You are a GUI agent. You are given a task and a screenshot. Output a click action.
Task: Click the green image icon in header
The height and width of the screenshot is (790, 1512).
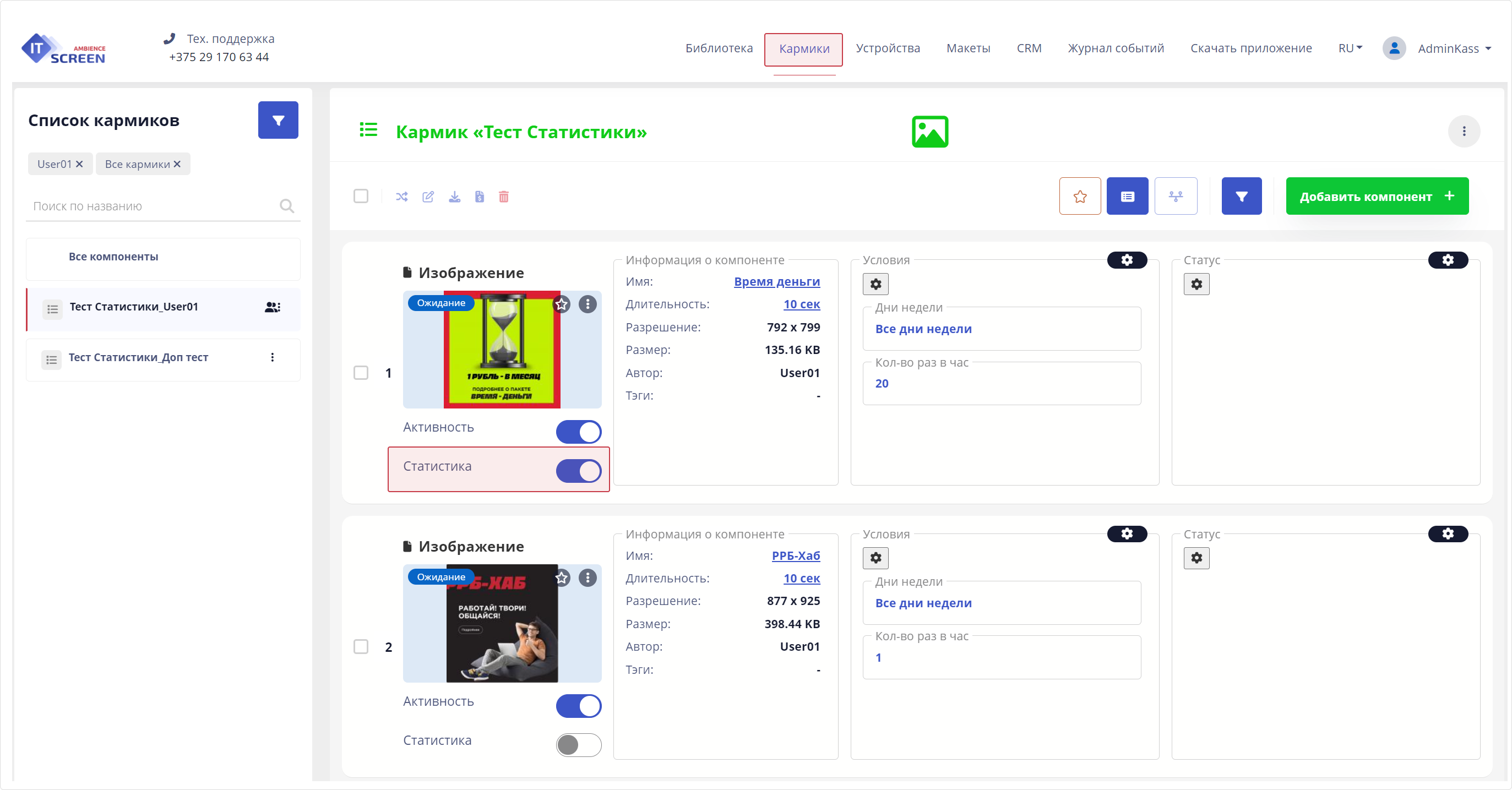pyautogui.click(x=930, y=132)
